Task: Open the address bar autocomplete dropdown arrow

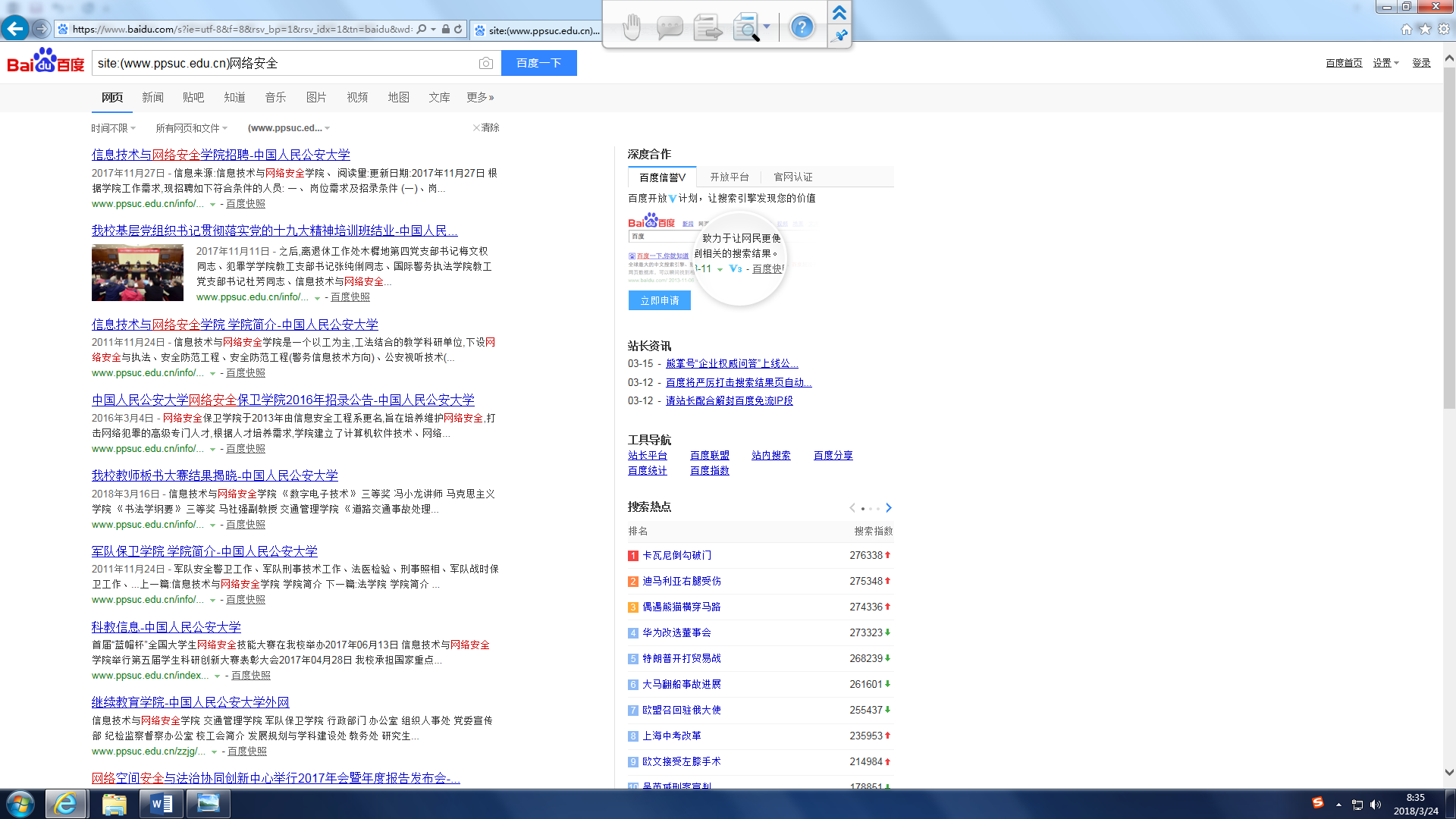Action: [433, 30]
